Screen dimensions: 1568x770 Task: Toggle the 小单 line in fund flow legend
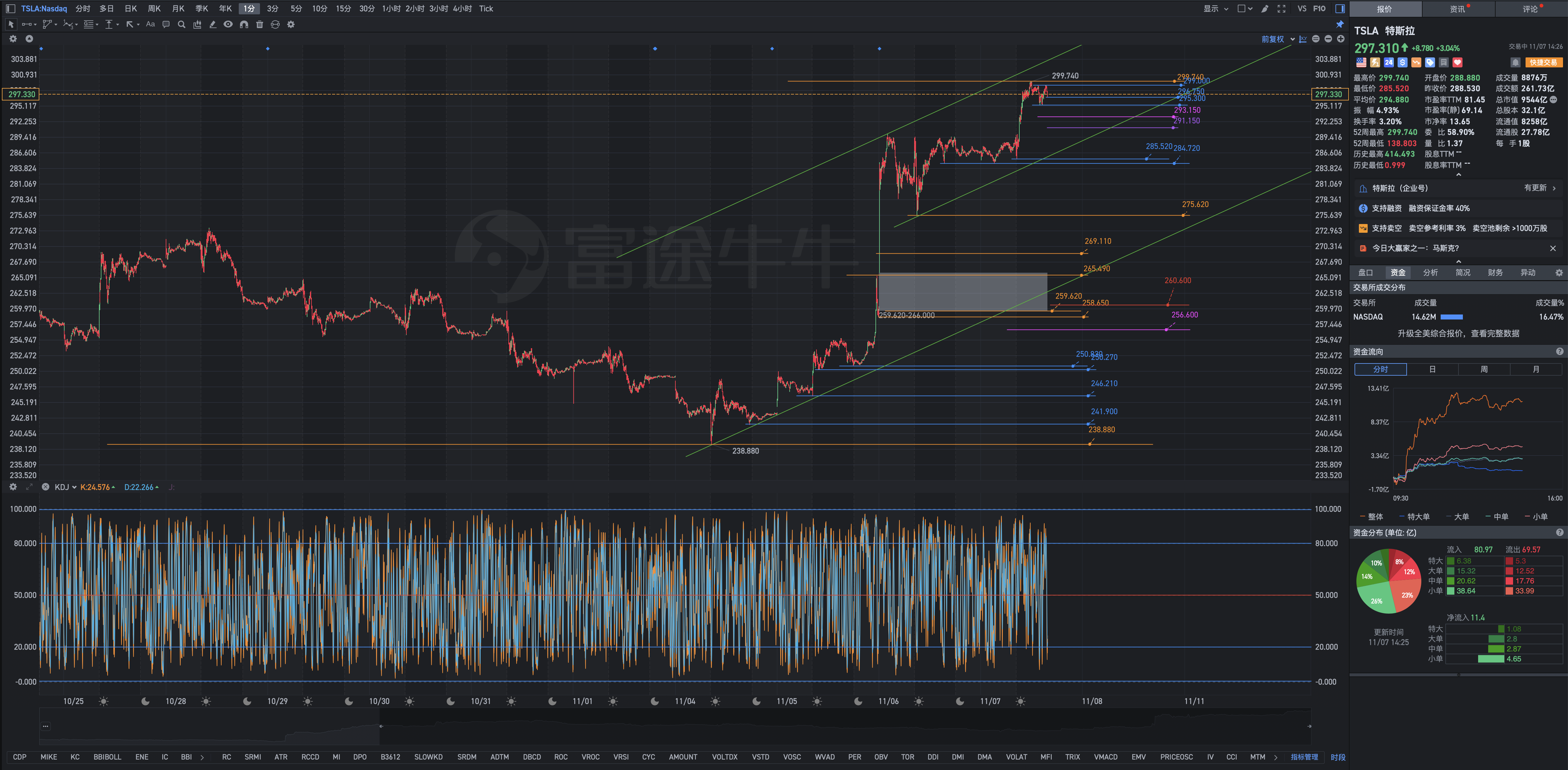[1536, 517]
